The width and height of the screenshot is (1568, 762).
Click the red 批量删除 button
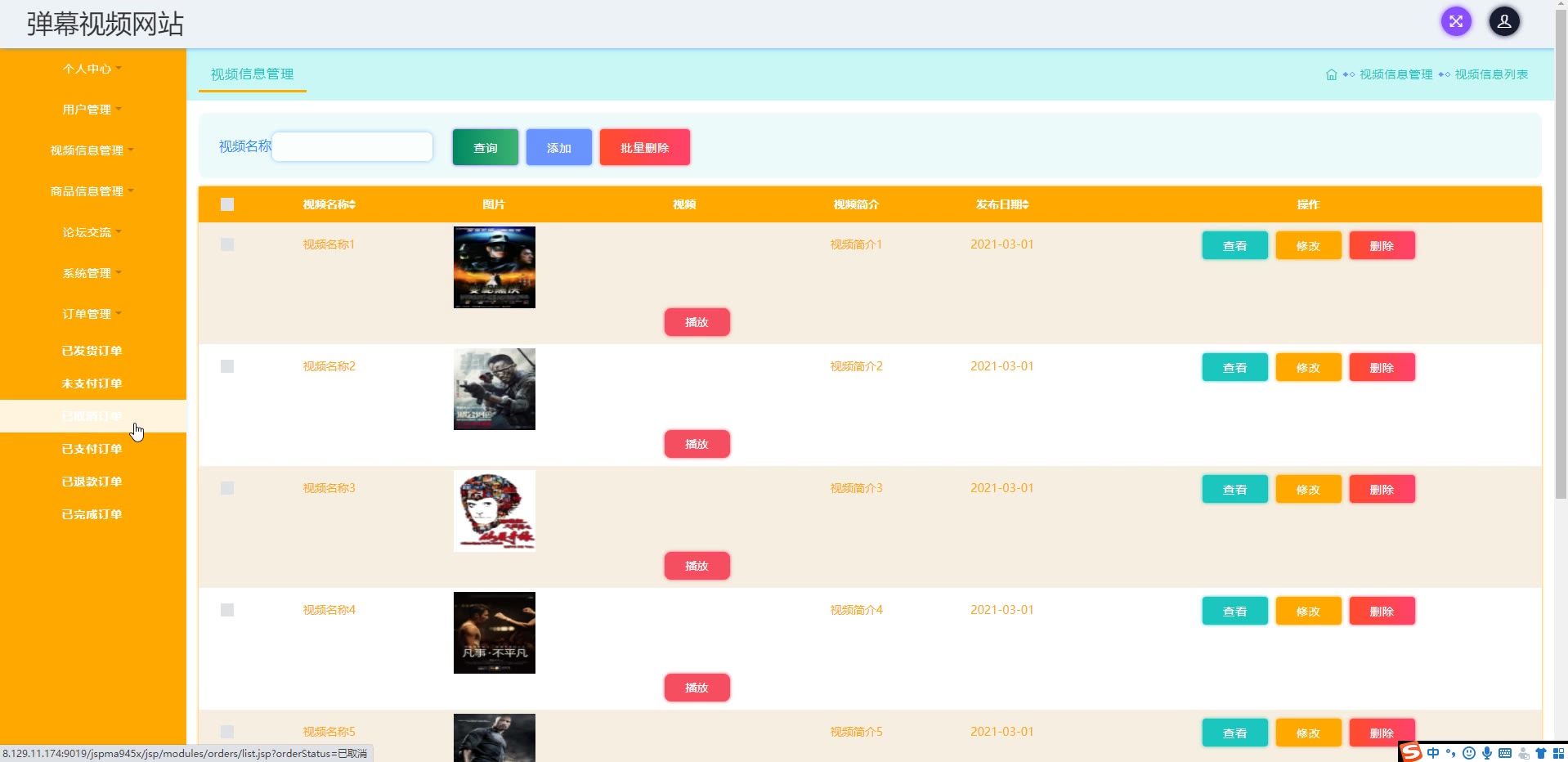pos(645,147)
